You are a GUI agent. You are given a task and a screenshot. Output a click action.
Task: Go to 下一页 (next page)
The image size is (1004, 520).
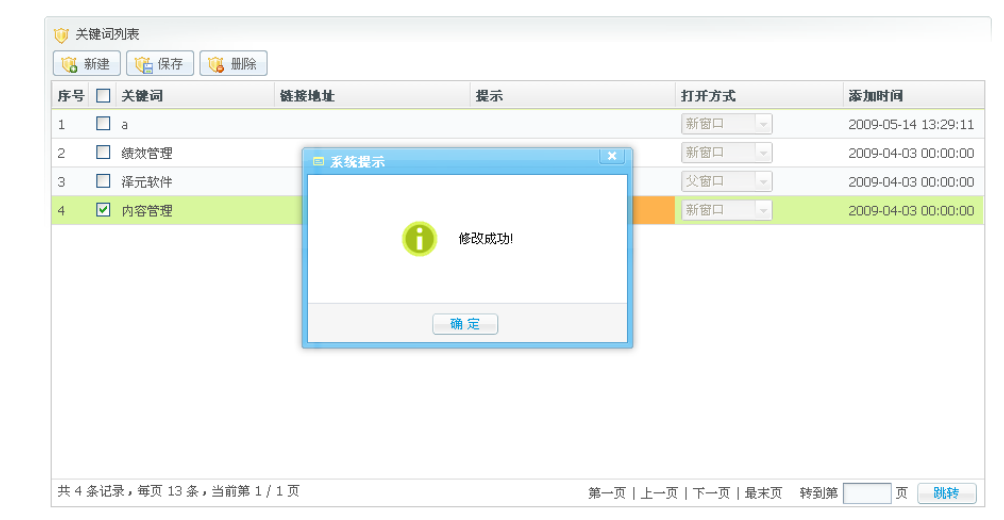[711, 493]
